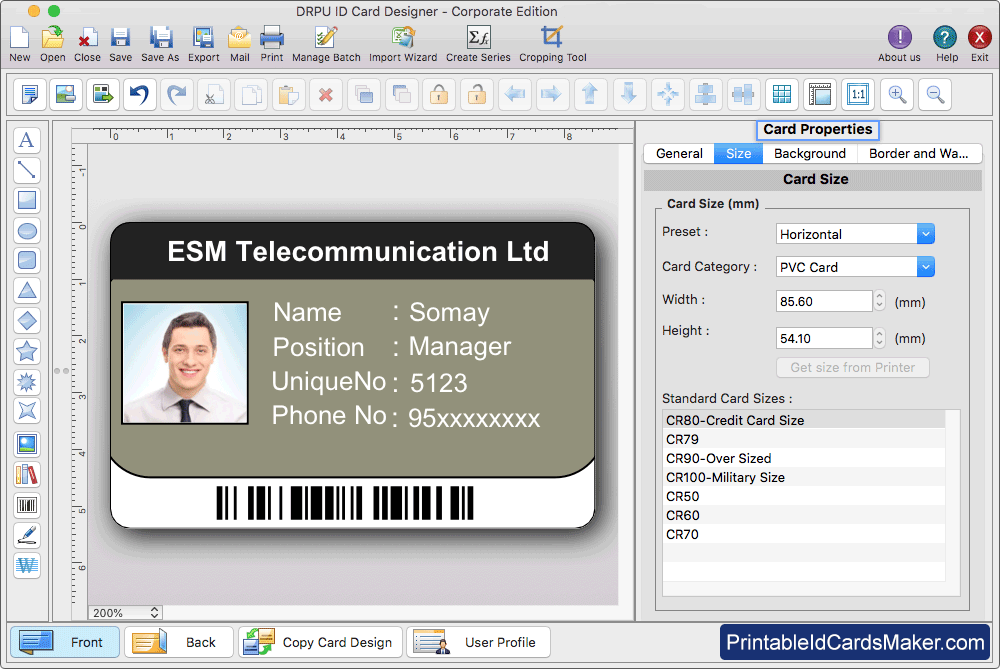This screenshot has width=1000, height=669.
Task: Select CR80-Credit Card Size
Action: pyautogui.click(x=804, y=420)
